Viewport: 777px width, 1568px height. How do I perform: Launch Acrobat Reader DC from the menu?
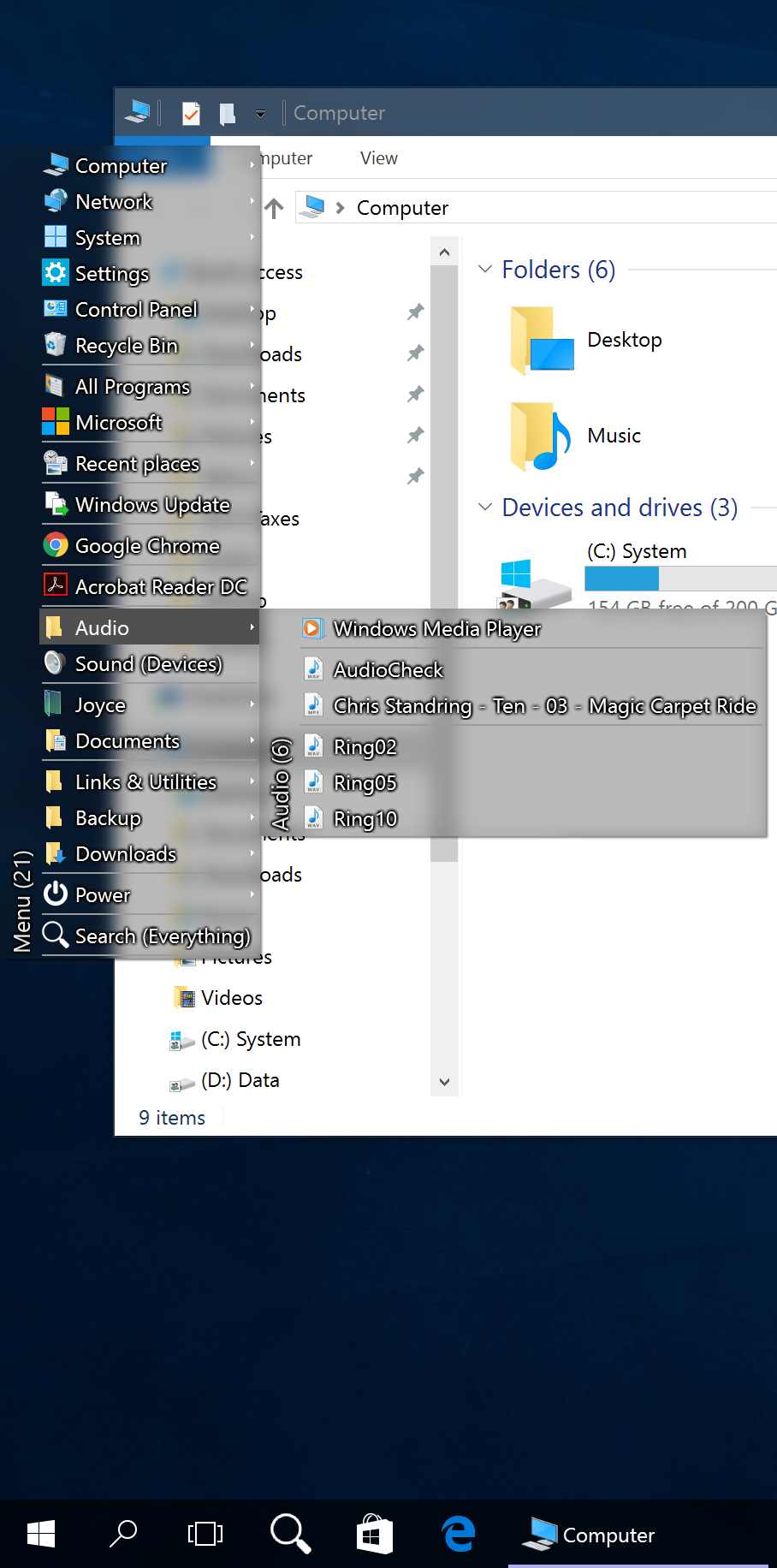click(x=160, y=586)
